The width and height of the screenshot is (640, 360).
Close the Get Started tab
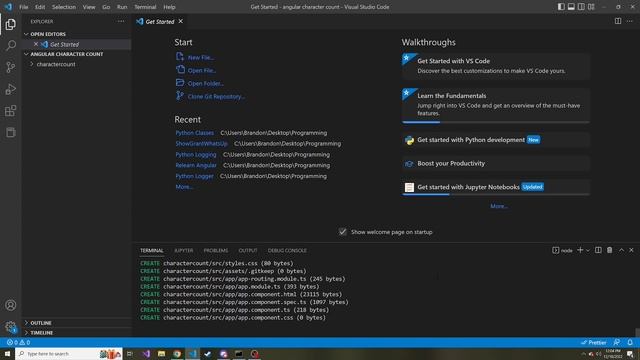[180, 21]
